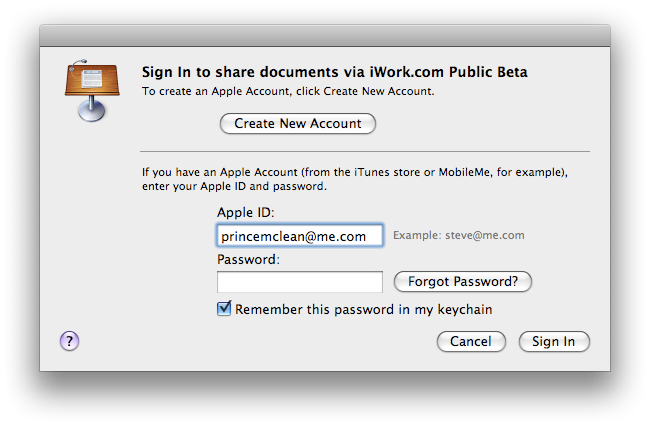650x426 pixels.
Task: Click into the empty Password field
Action: pyautogui.click(x=300, y=282)
